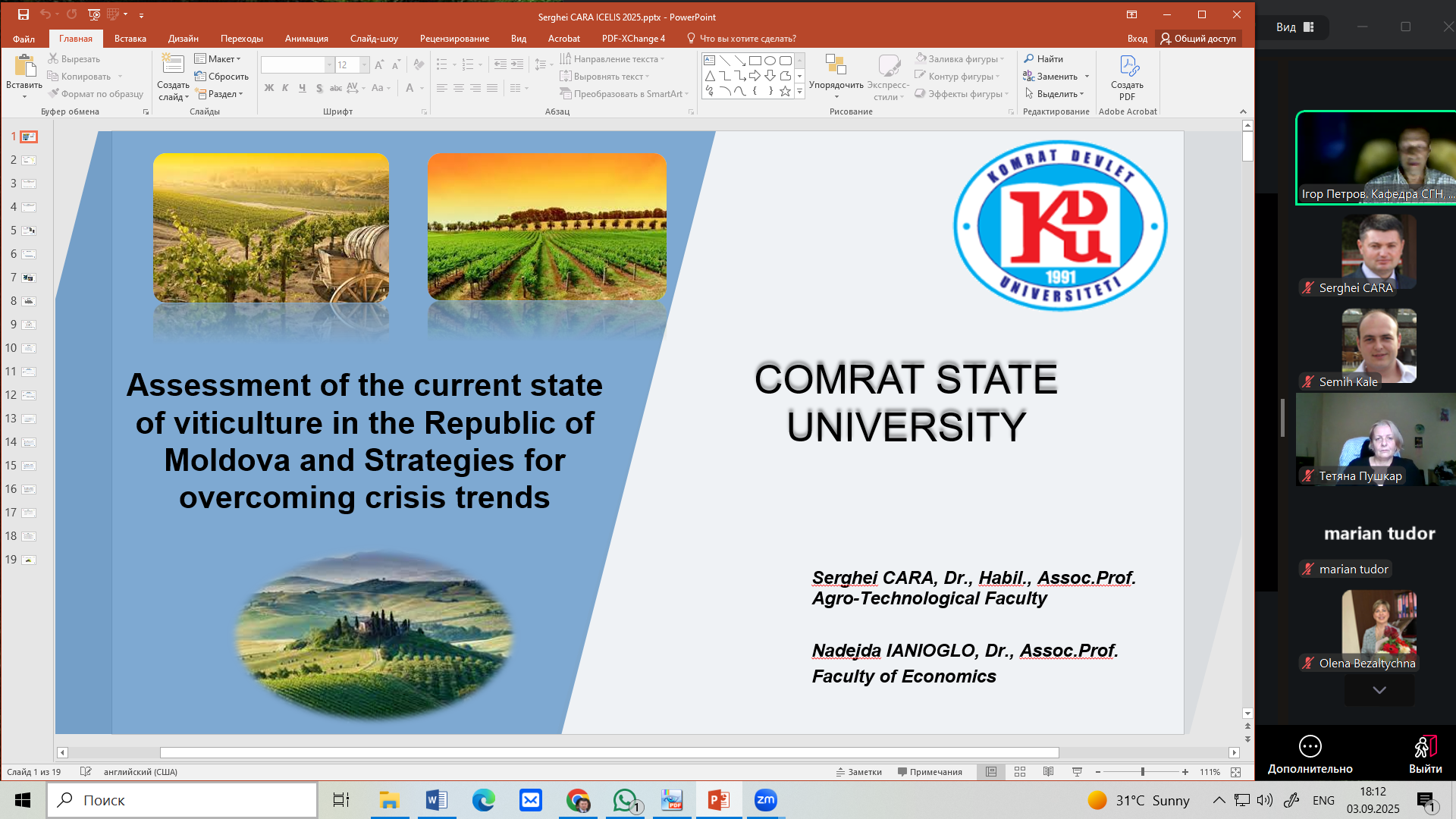1456x819 pixels.
Task: Expand Выделить select dropdown
Action: (x=1056, y=94)
